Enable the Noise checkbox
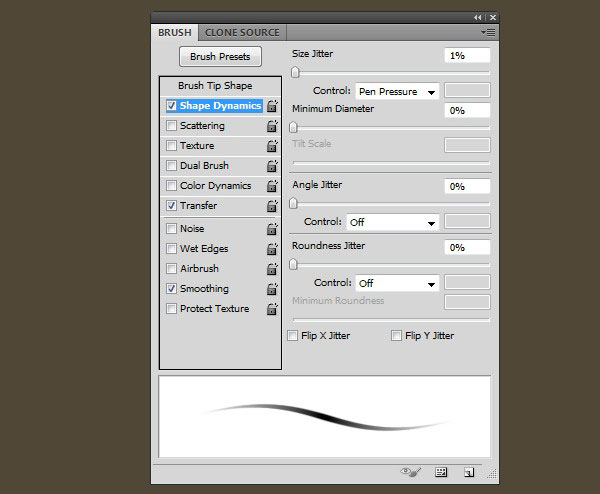 tap(171, 228)
